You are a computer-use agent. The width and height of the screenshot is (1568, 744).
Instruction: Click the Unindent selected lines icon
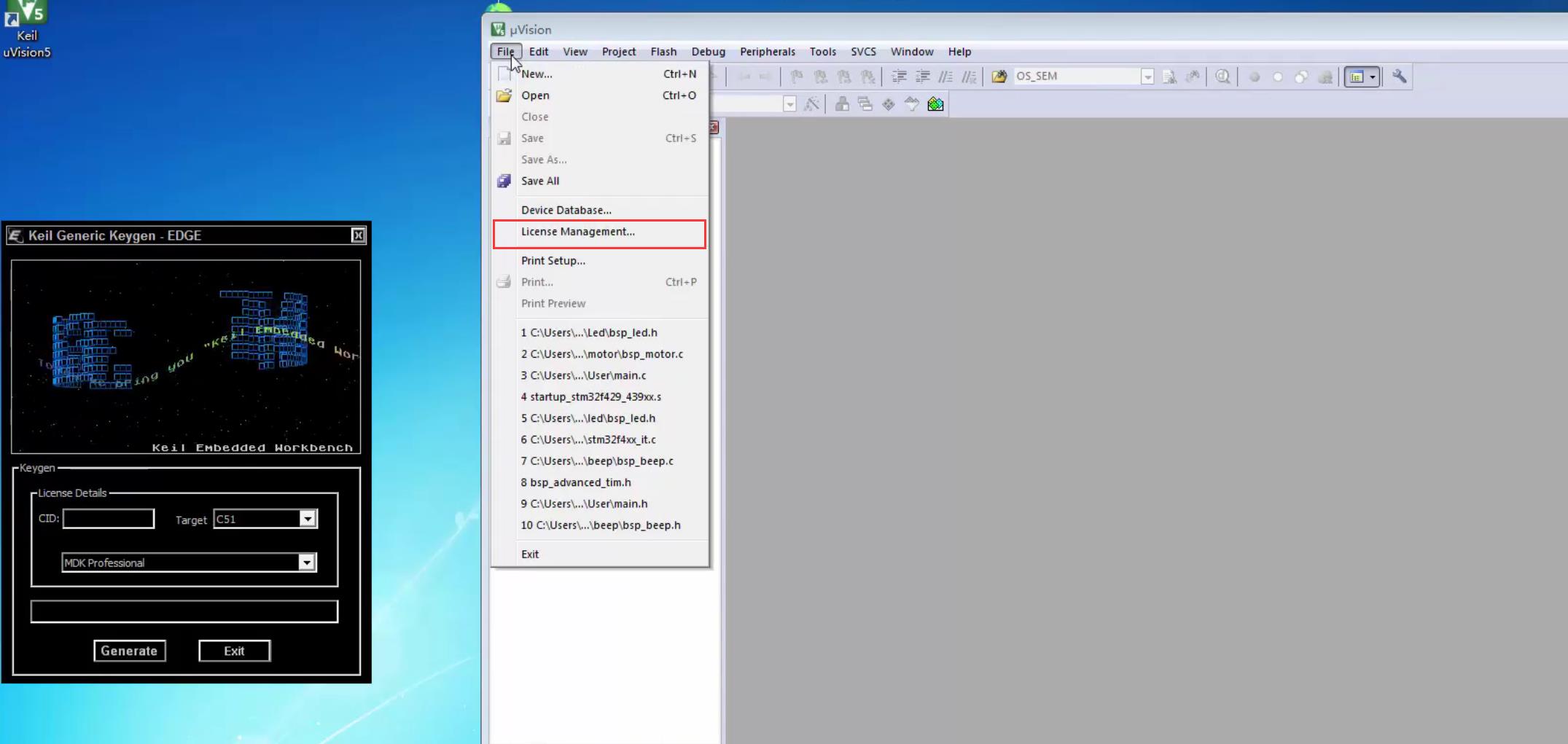point(923,77)
